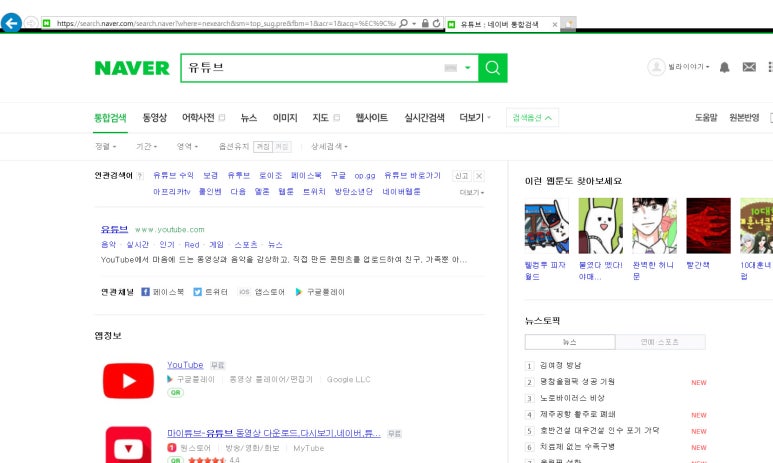Open the 웹사이트 tab

pyautogui.click(x=372, y=117)
